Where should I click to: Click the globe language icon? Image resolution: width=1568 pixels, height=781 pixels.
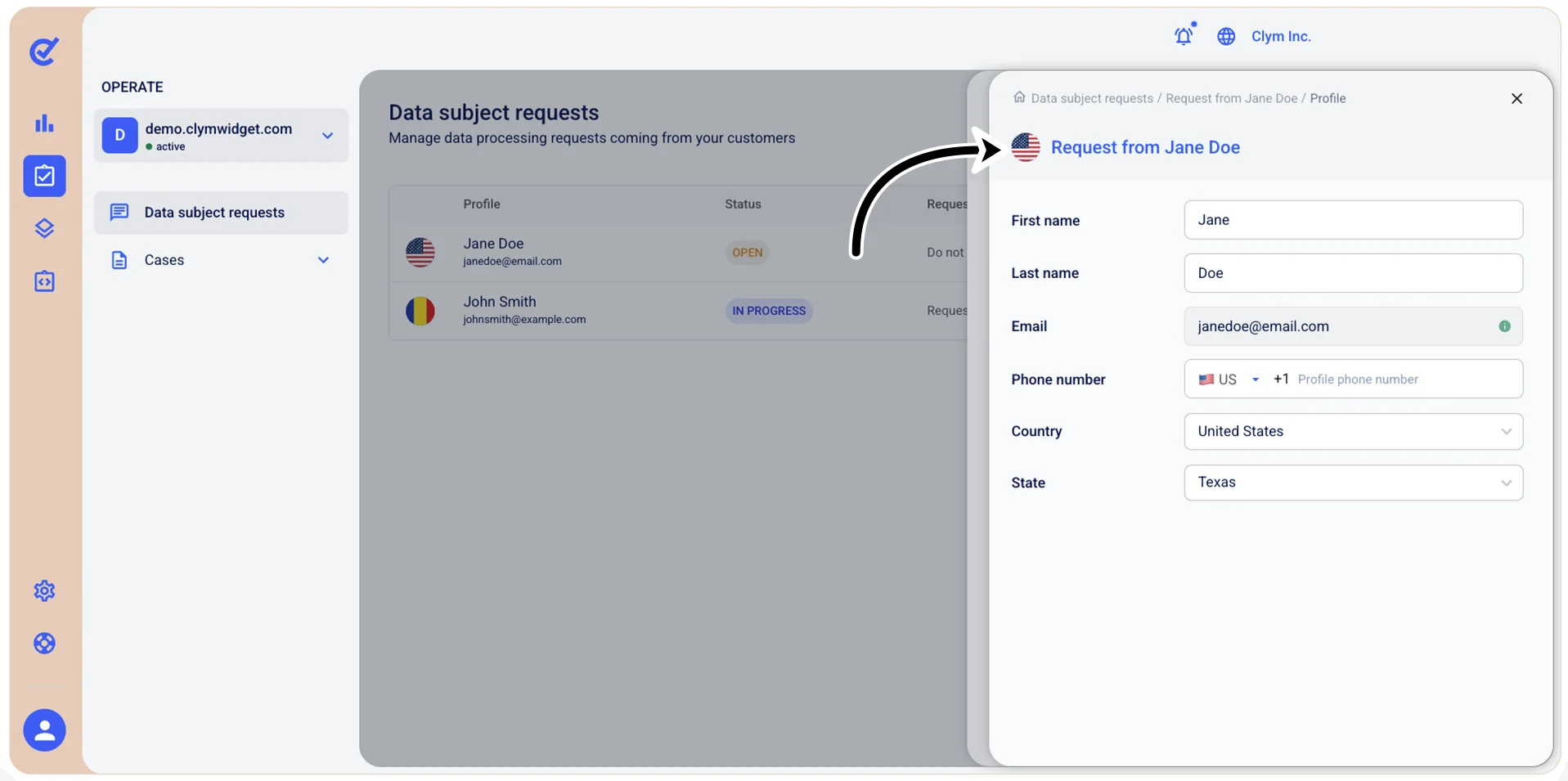coord(1225,36)
